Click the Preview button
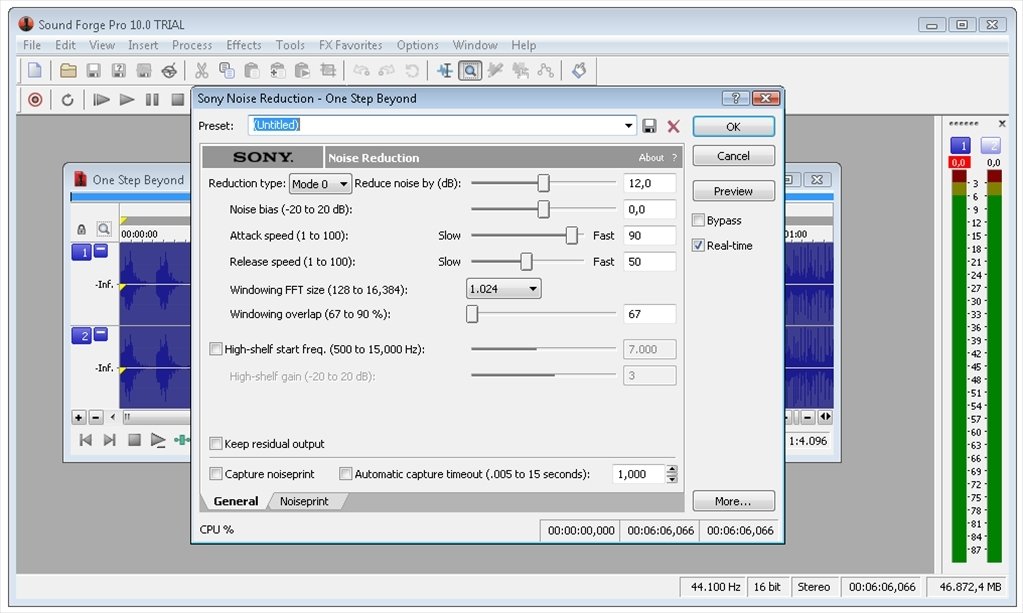Image resolution: width=1023 pixels, height=613 pixels. [x=733, y=191]
